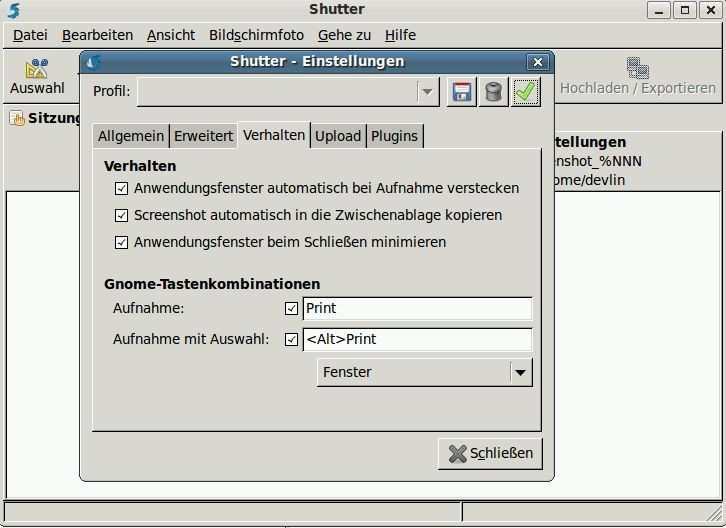Close the Einstellungen dialog with X
726x528 pixels.
pos(538,62)
